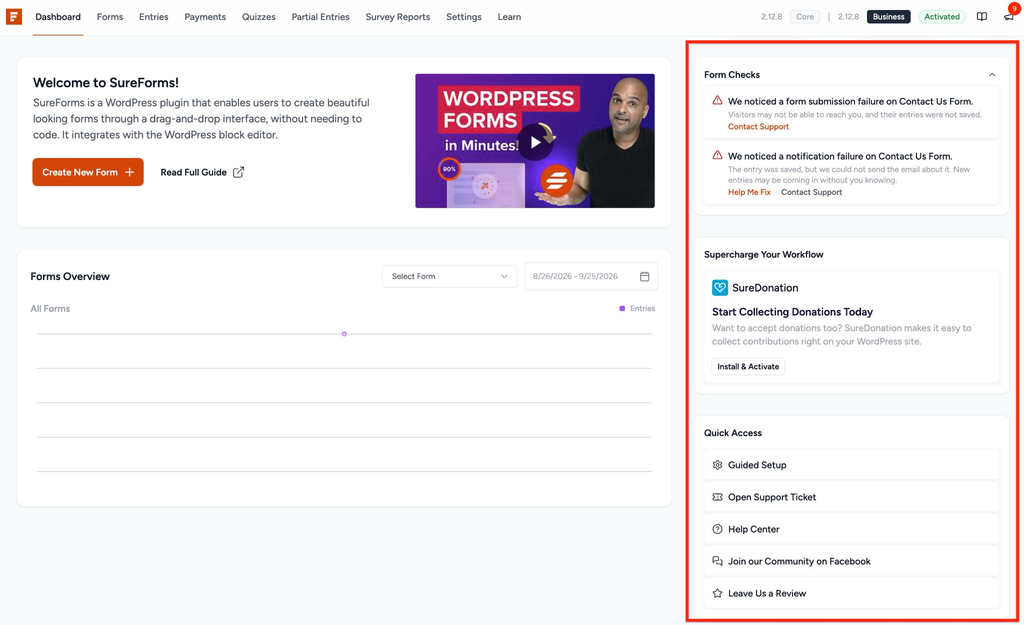
Task: Click the 'Welcome to SureForms!' heading
Action: (x=106, y=83)
